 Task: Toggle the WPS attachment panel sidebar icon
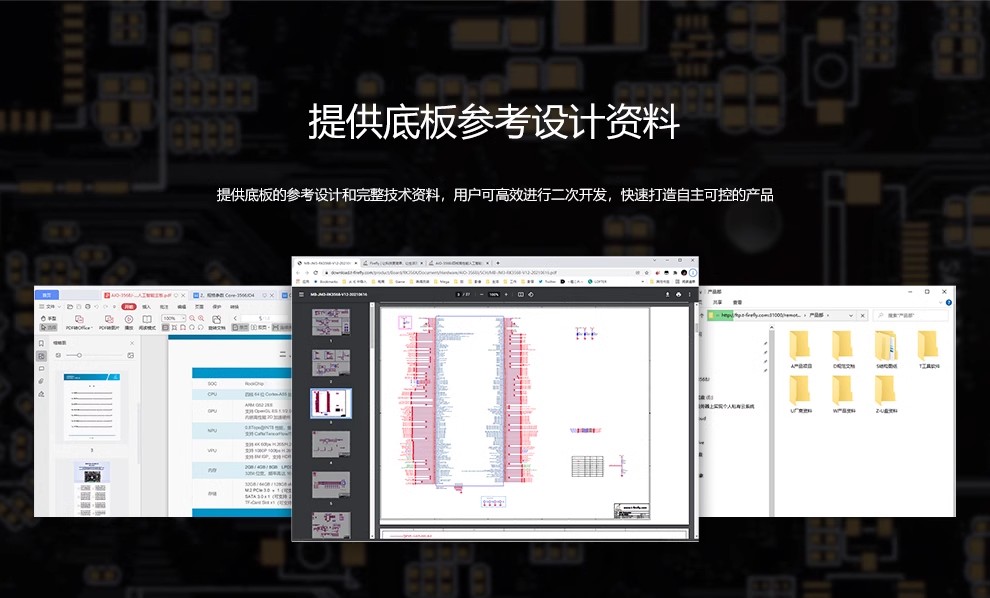coord(41,382)
